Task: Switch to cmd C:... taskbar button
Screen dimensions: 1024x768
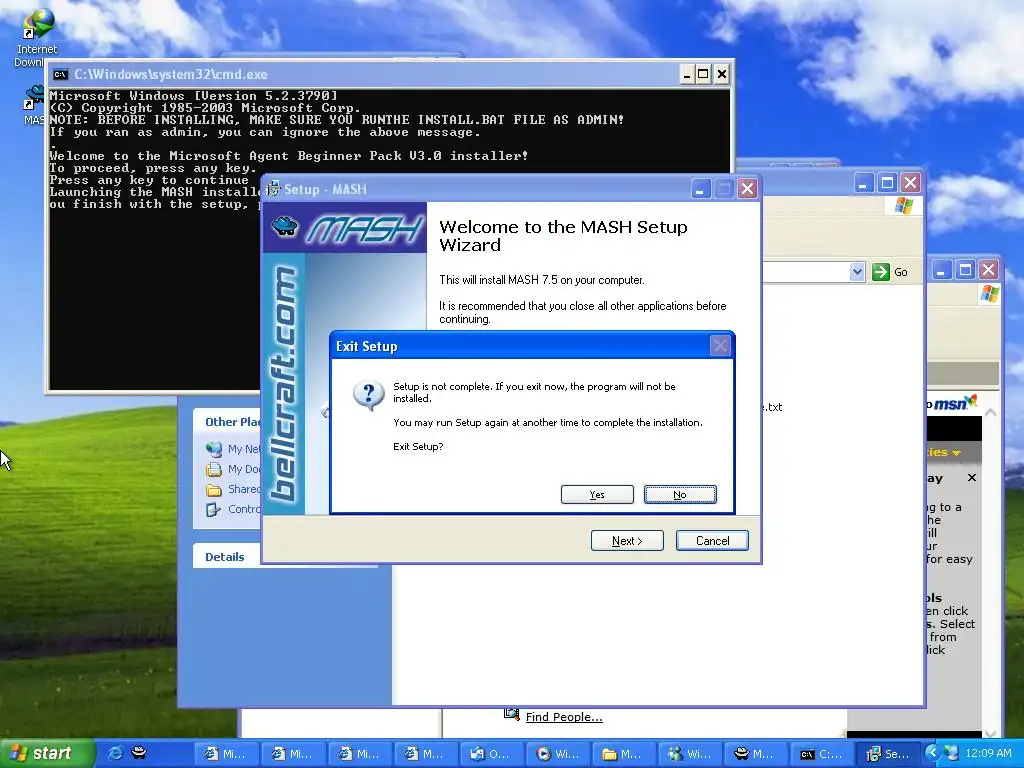Action: [822, 754]
